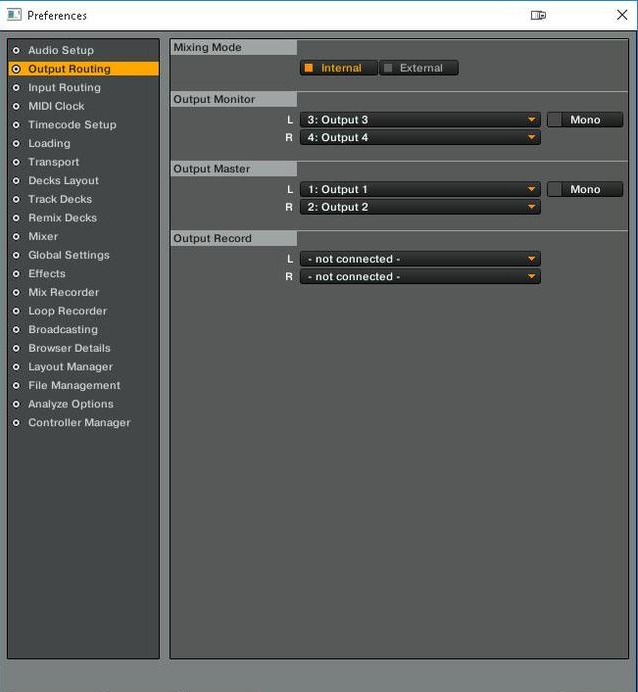Click the bullet icon beside Audio Setup
Image resolution: width=638 pixels, height=692 pixels.
[16, 50]
